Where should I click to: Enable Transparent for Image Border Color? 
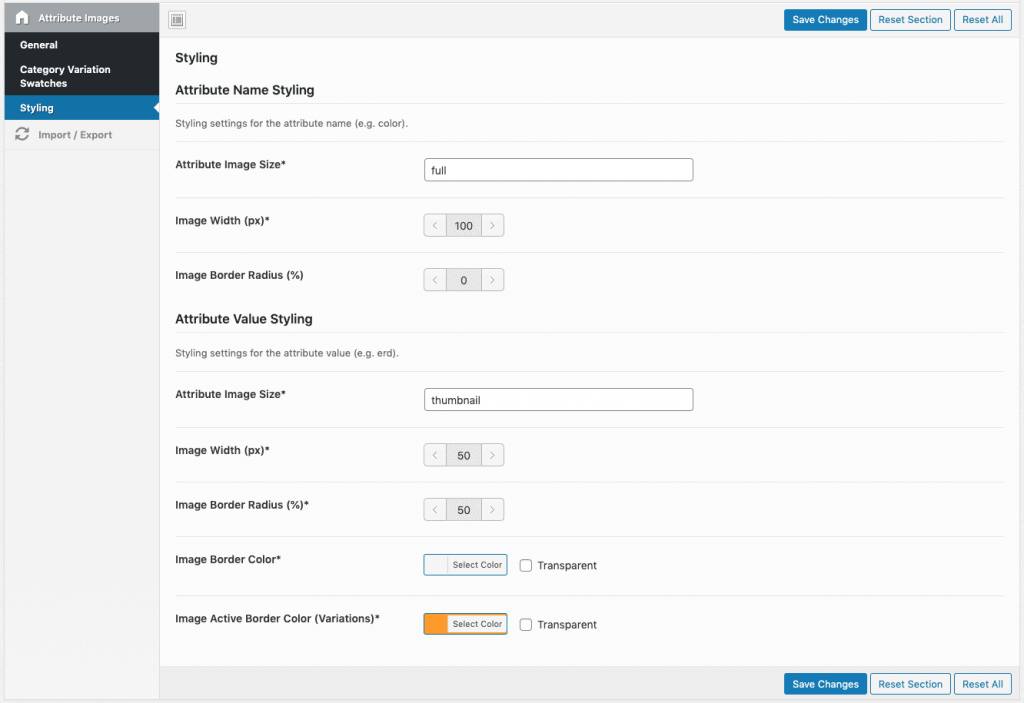click(526, 565)
